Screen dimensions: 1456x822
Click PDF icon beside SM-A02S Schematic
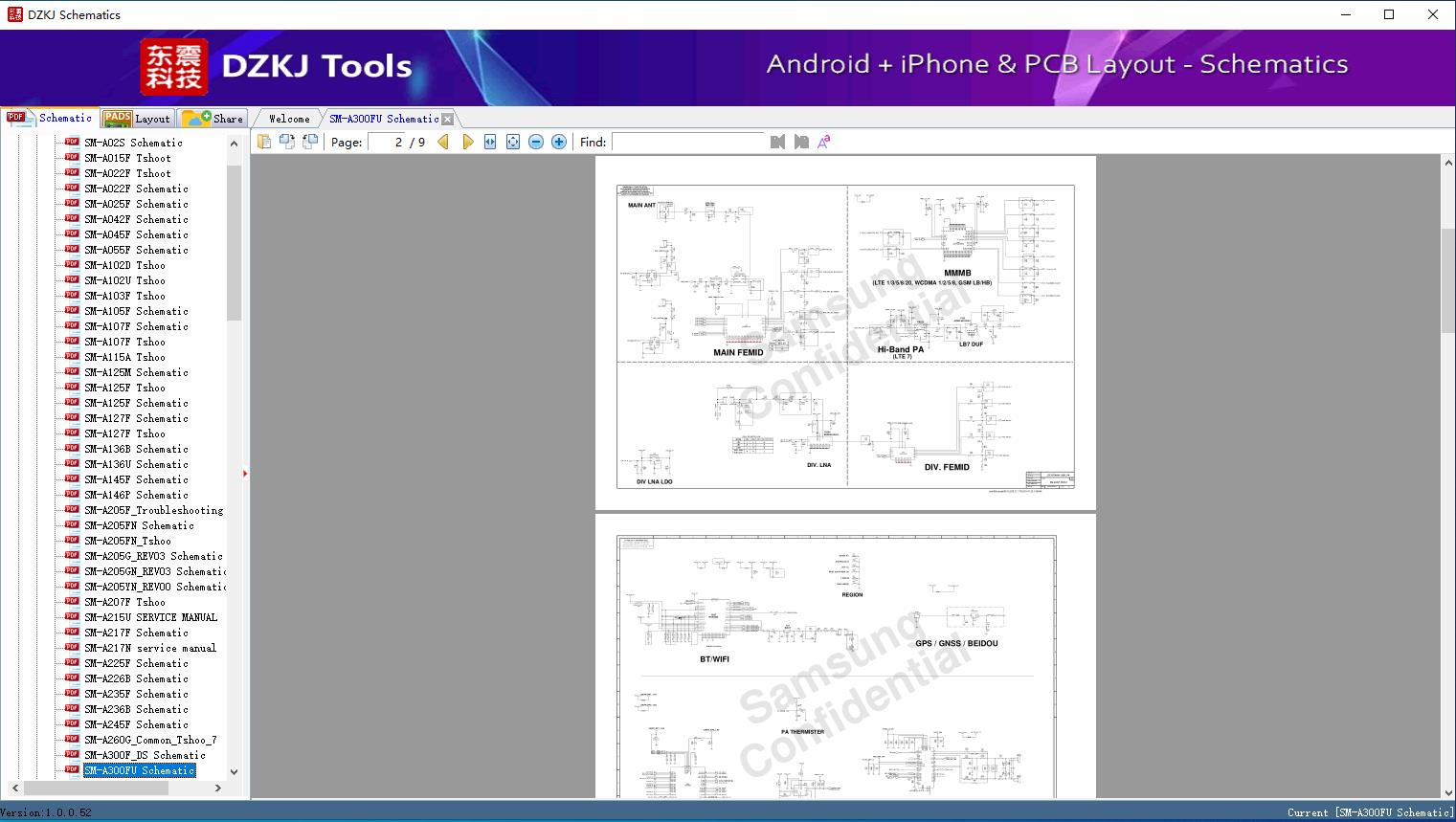tap(72, 142)
